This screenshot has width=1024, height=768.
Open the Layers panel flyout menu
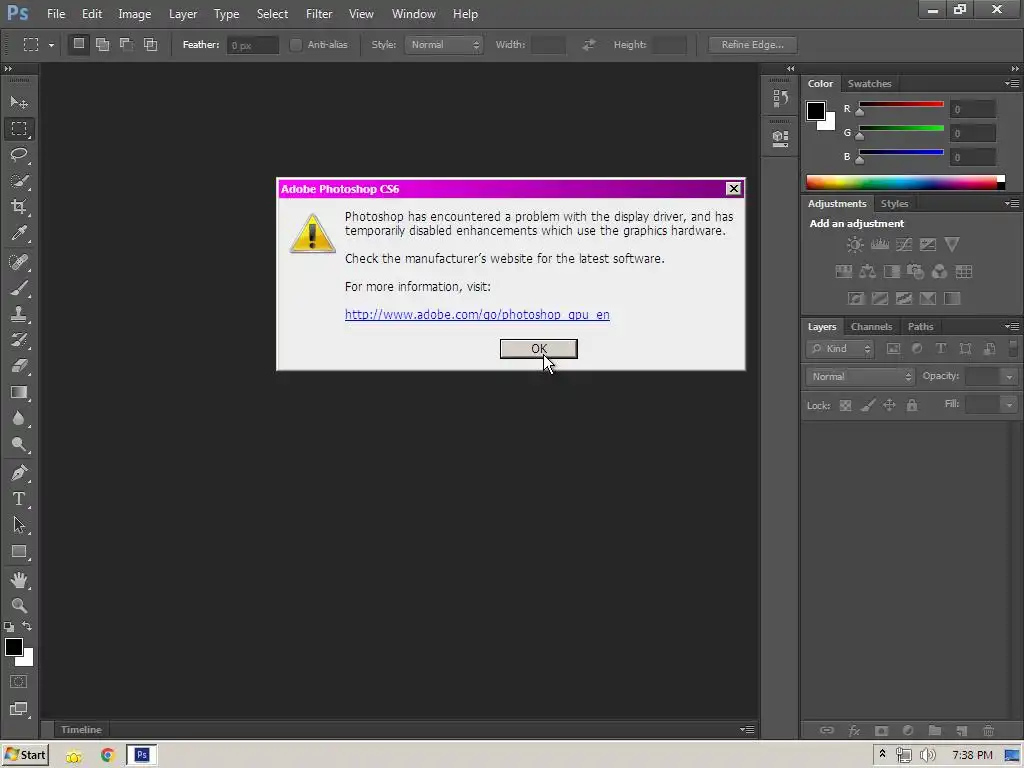1012,327
